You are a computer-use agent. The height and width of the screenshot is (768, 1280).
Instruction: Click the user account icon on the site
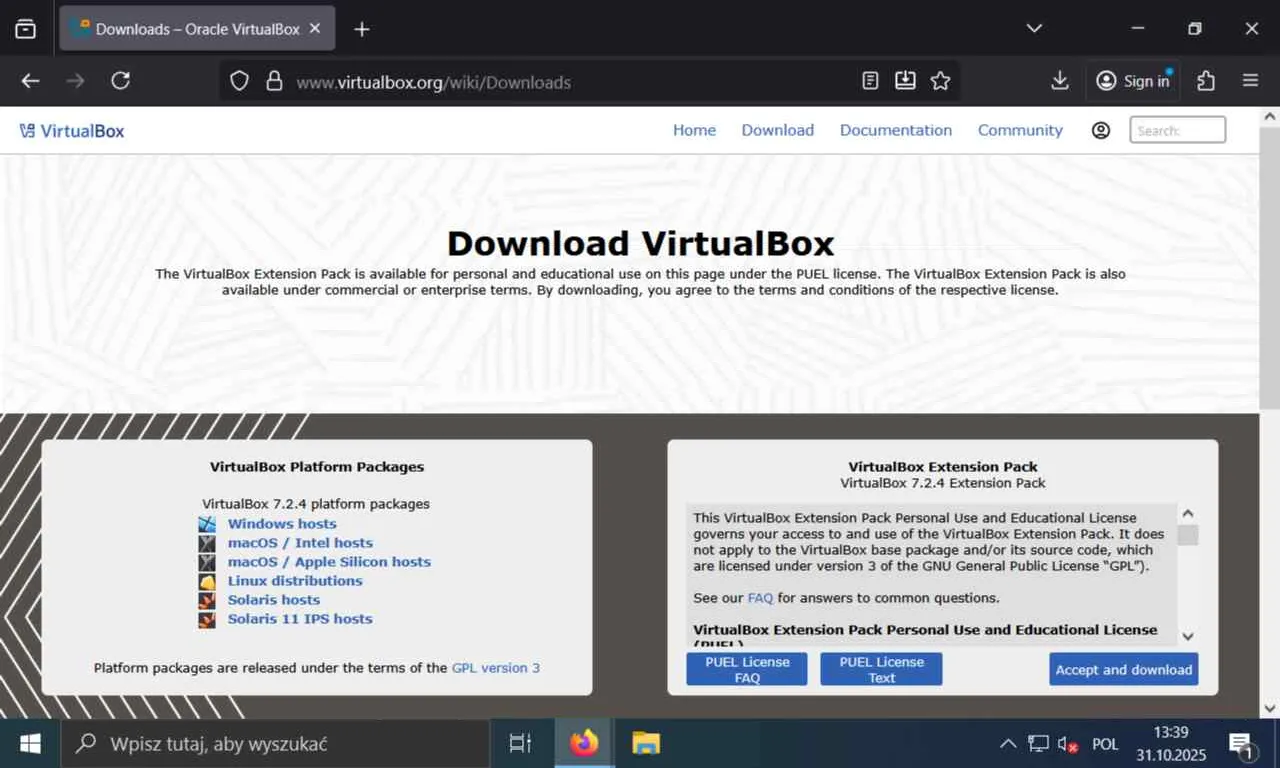pyautogui.click(x=1101, y=130)
